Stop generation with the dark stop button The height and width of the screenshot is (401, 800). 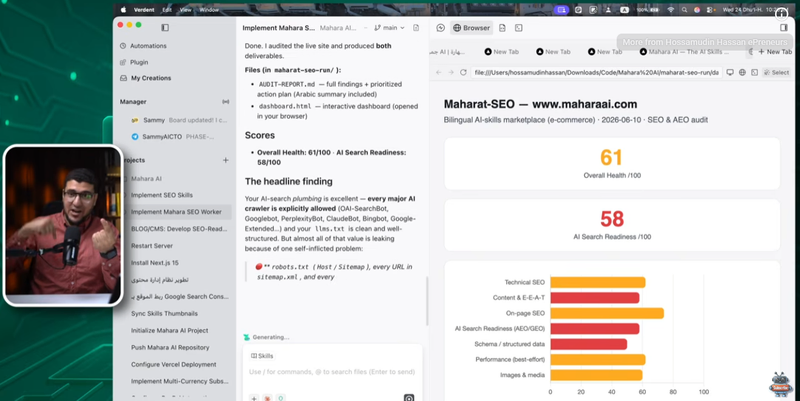coord(409,397)
